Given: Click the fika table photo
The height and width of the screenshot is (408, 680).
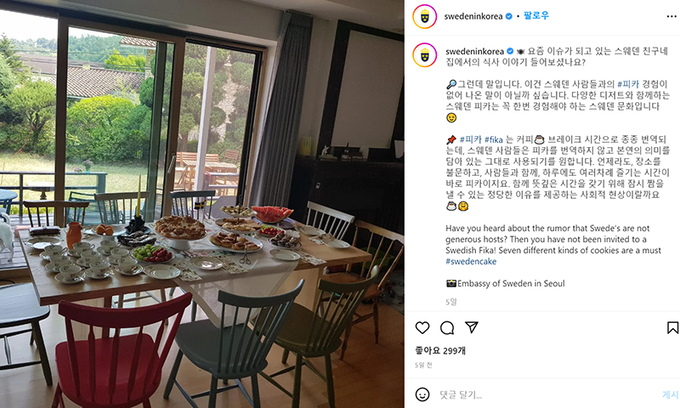Looking at the screenshot, I should pos(202,204).
